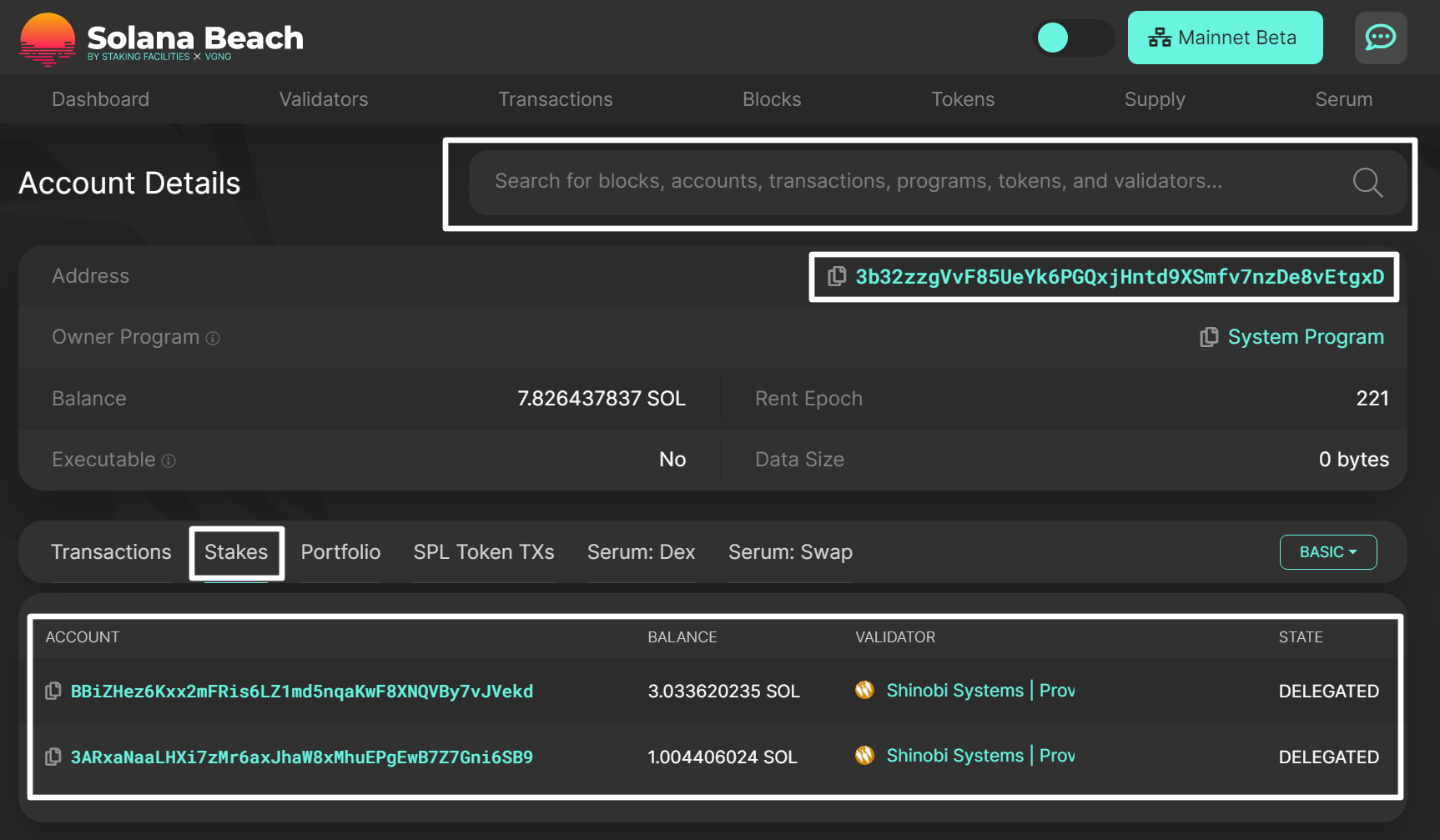Open Shinobi Systems validator in second row

[x=980, y=756]
